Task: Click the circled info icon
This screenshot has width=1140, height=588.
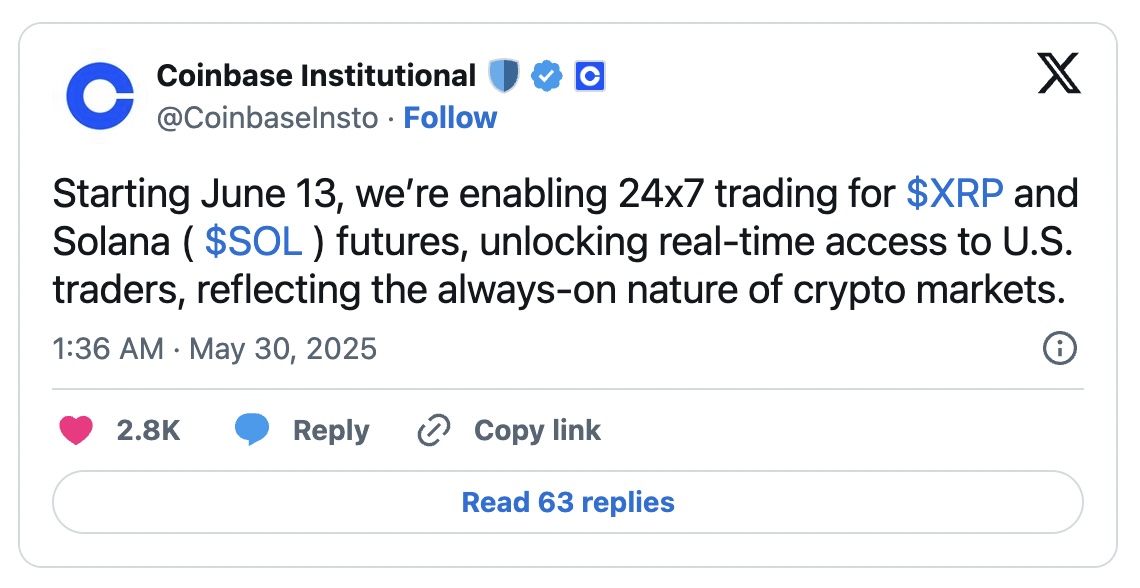Action: [x=1060, y=349]
